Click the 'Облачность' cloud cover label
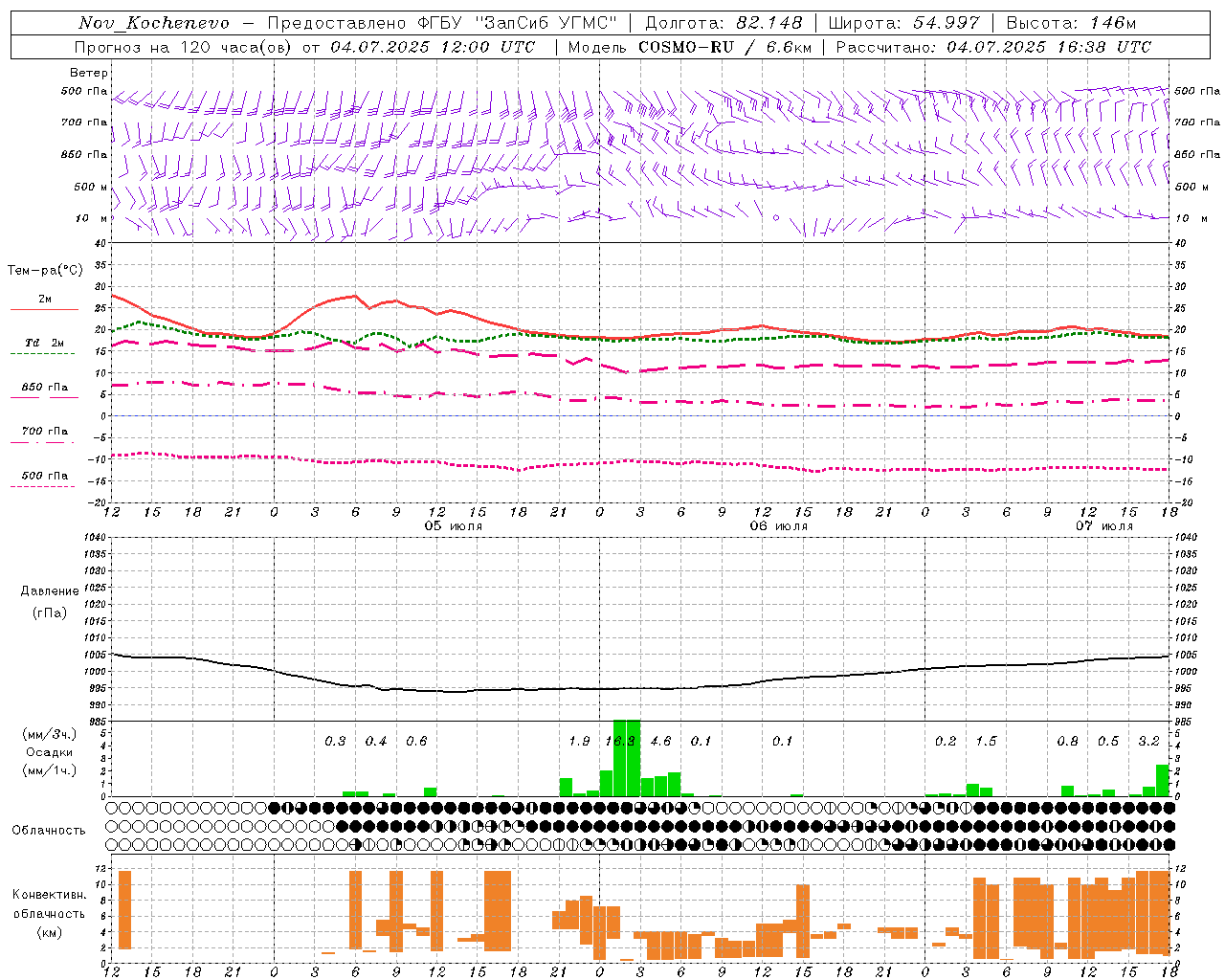Screen dimensions: 1225x980 pyautogui.click(x=49, y=831)
